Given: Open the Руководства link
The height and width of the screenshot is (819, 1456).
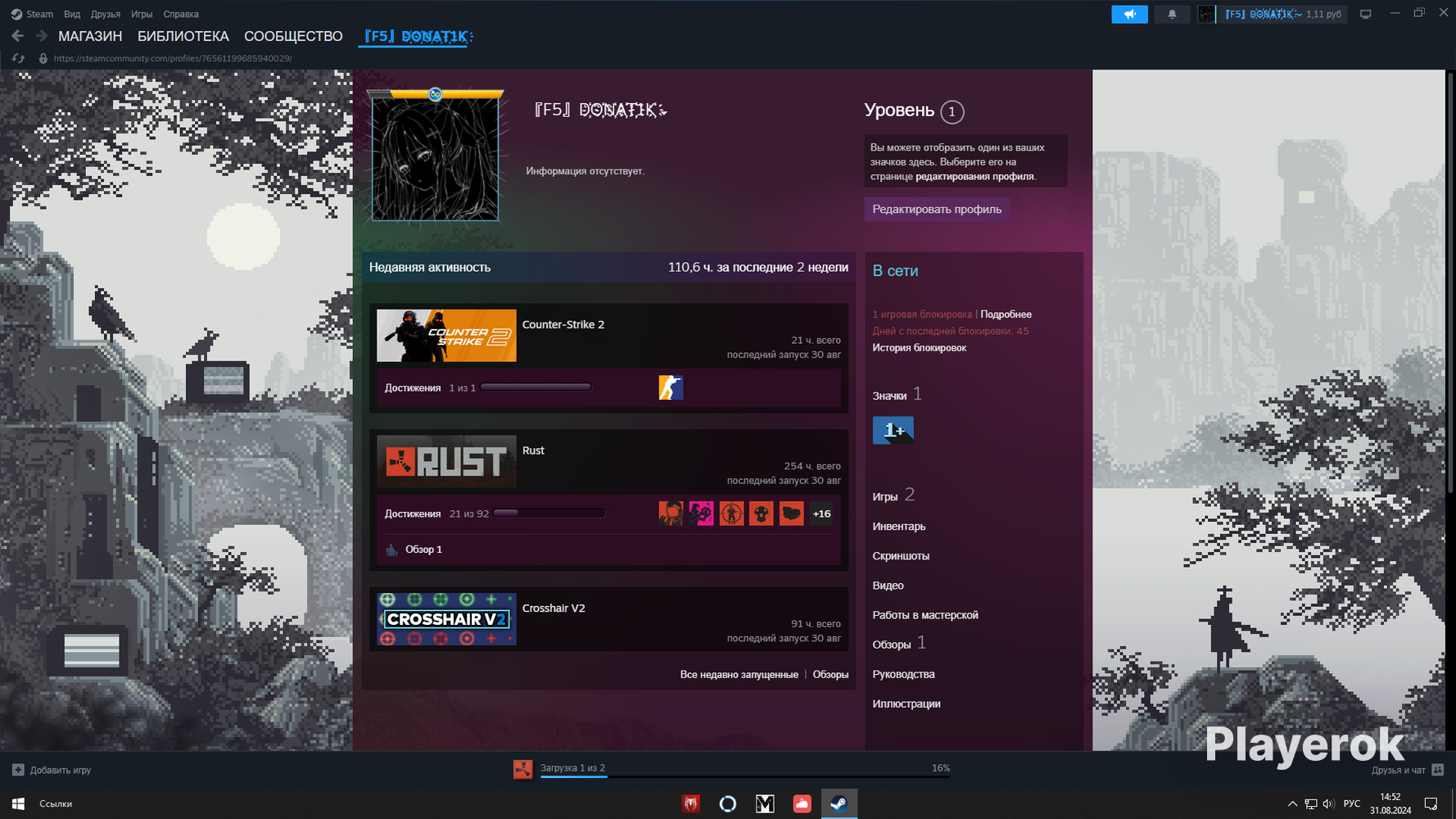Looking at the screenshot, I should click(903, 674).
